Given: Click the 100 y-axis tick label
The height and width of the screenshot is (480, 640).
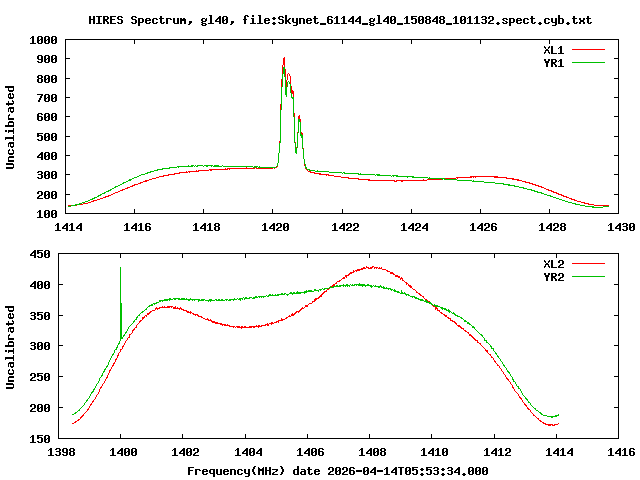Looking at the screenshot, I should point(47,214).
